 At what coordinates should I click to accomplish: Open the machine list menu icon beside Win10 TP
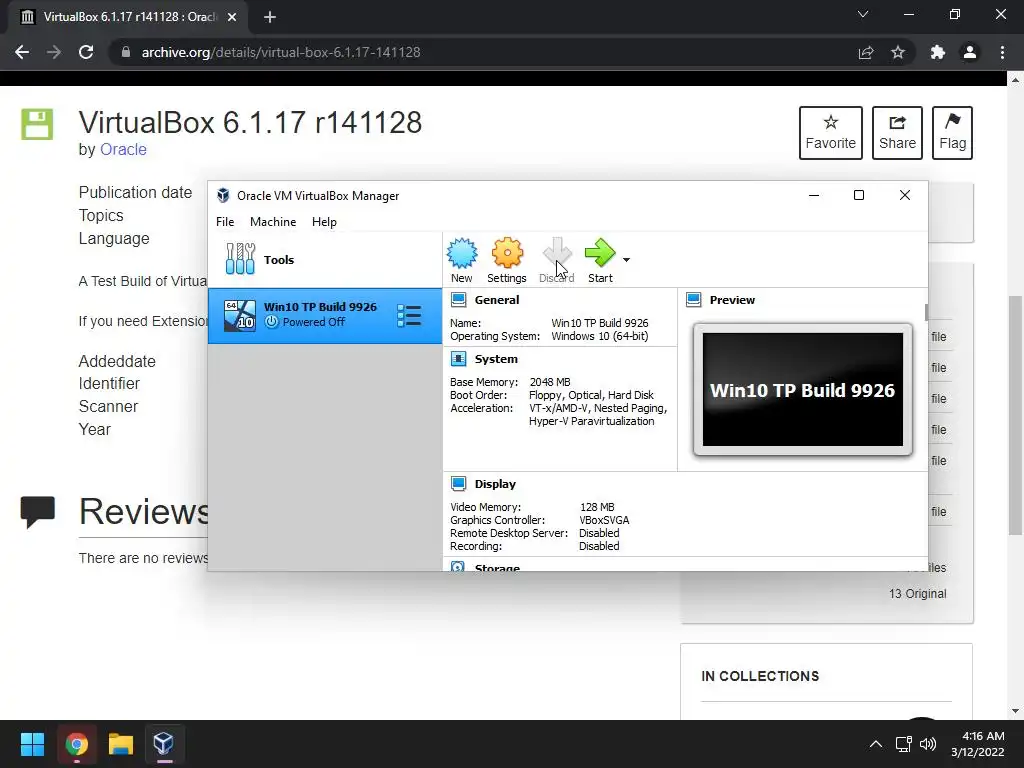pyautogui.click(x=409, y=315)
